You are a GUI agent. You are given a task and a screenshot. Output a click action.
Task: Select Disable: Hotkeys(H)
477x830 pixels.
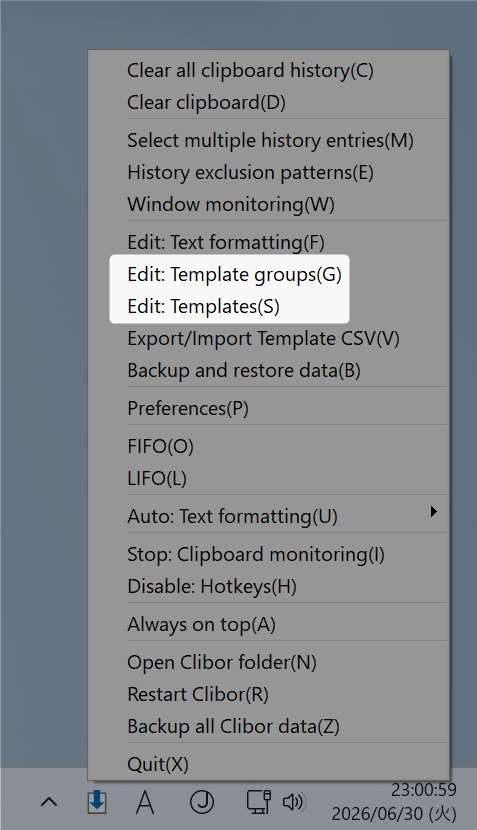click(x=268, y=586)
